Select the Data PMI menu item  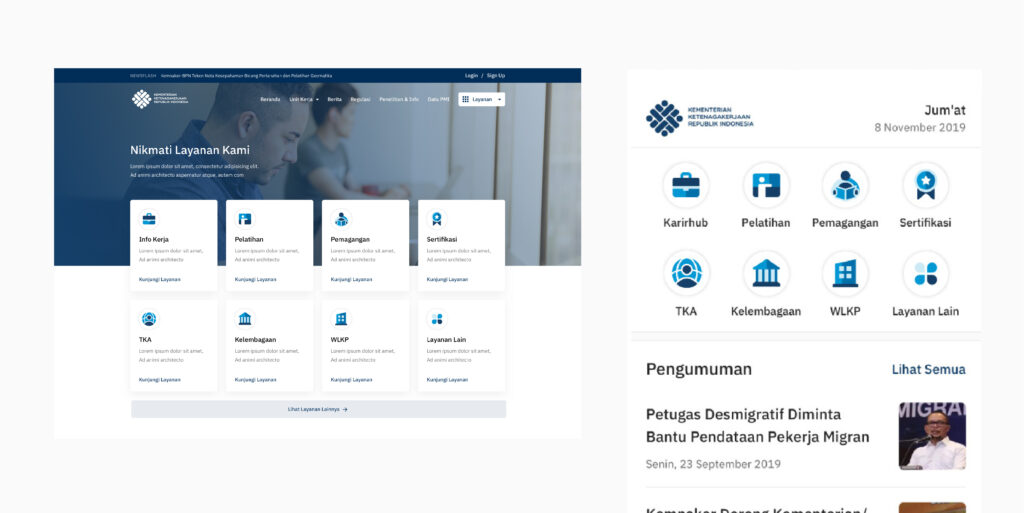click(438, 100)
